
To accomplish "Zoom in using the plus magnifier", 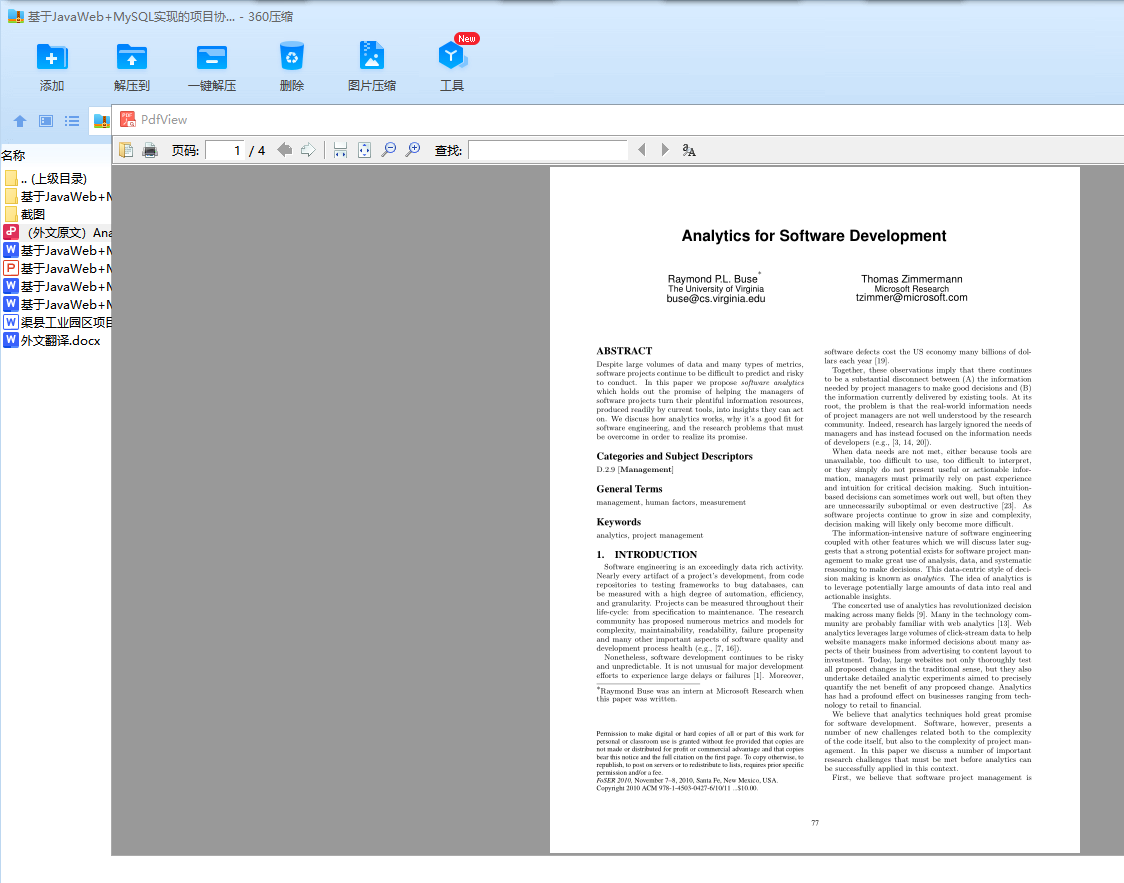I will [413, 150].
